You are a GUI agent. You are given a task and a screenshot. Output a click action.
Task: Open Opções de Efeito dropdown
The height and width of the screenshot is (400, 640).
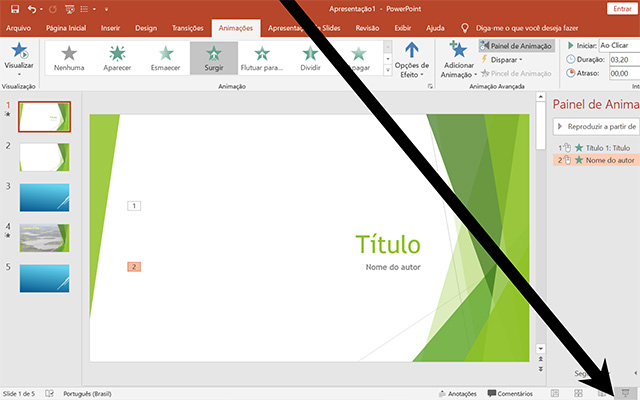click(x=411, y=60)
